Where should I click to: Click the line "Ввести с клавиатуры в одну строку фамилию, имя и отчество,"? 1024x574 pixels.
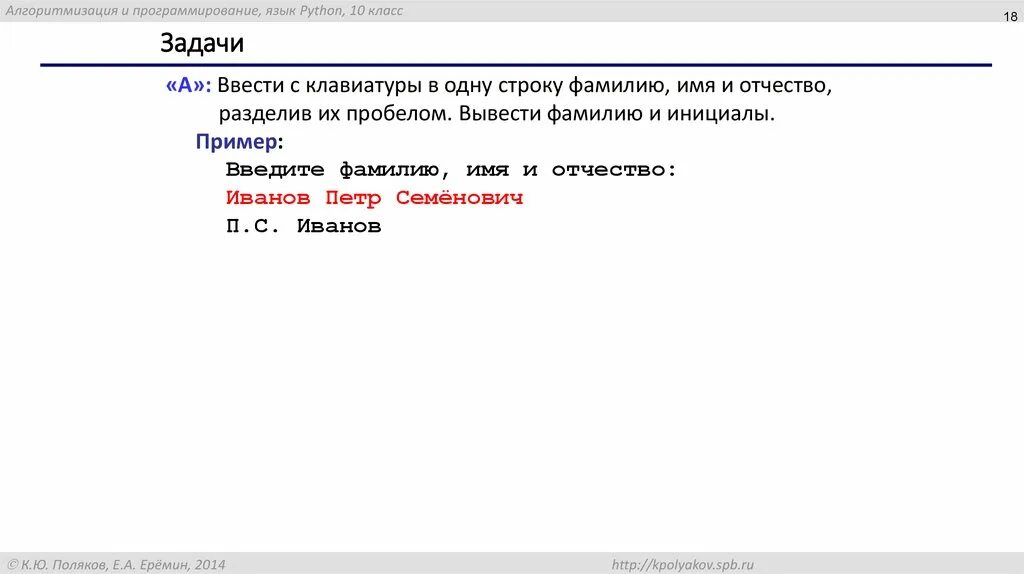524,86
